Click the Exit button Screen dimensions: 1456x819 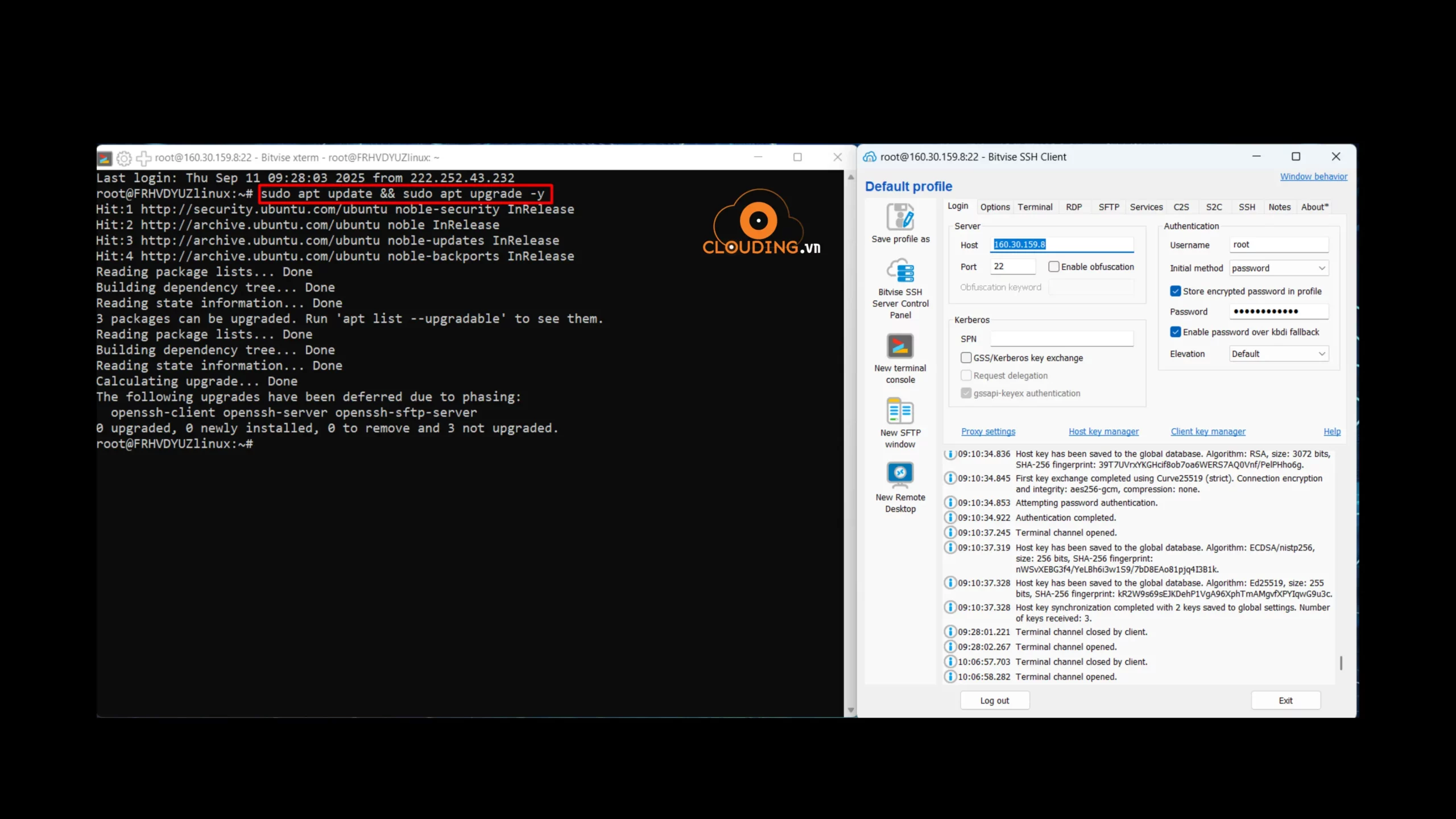click(x=1285, y=701)
